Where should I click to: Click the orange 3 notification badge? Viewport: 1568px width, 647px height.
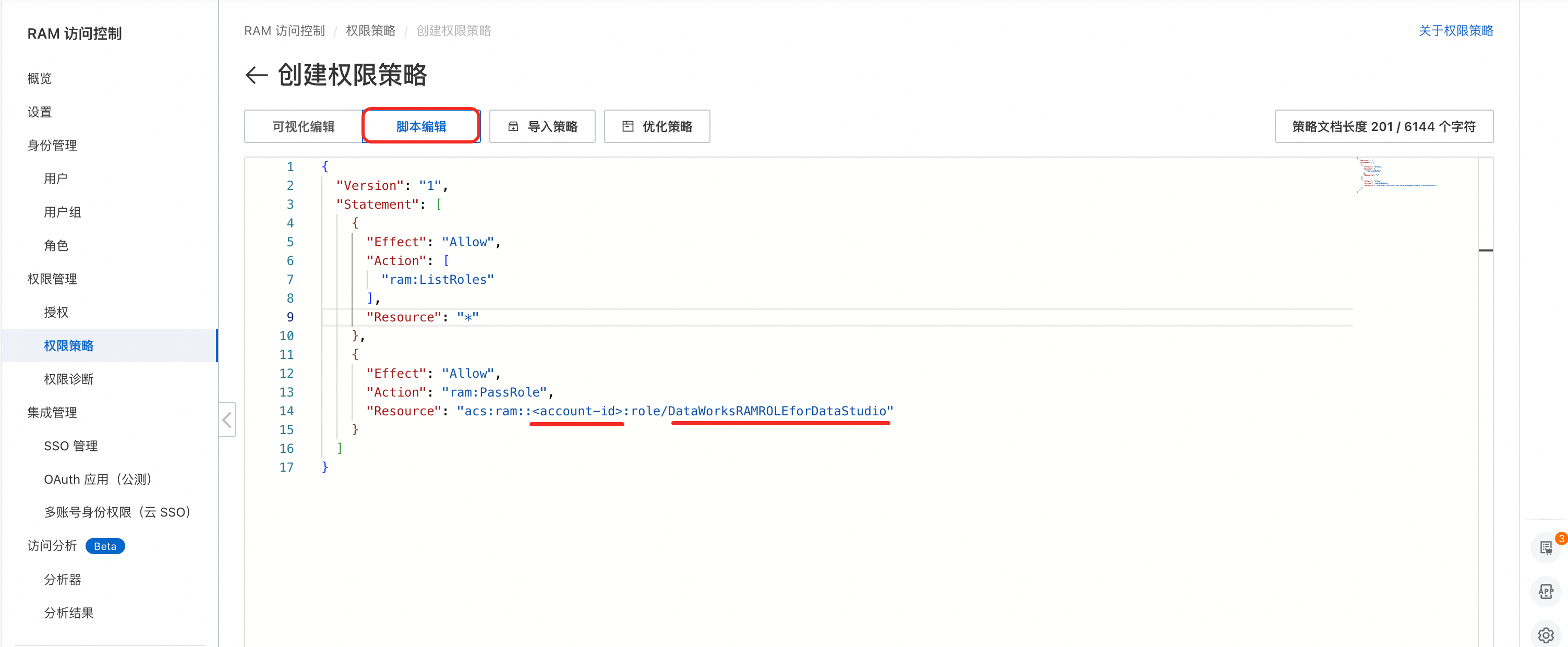coord(1561,538)
